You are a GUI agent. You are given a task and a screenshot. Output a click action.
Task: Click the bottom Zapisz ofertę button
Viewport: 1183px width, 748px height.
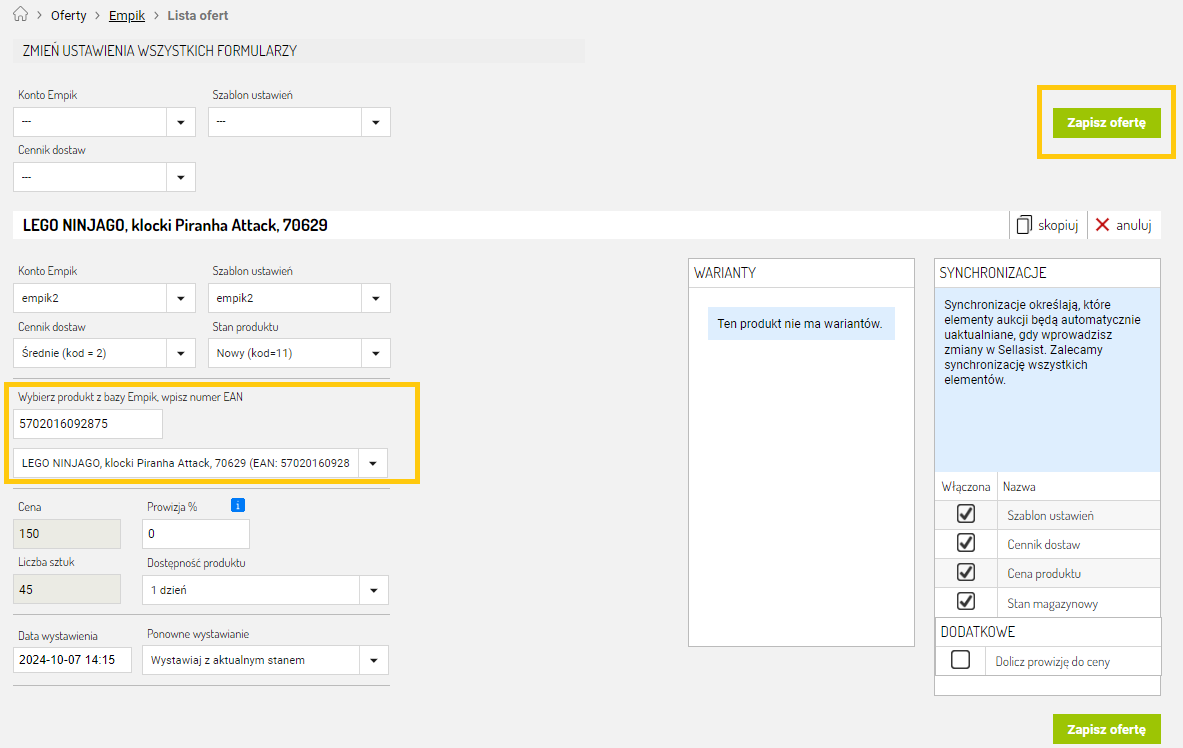1106,729
